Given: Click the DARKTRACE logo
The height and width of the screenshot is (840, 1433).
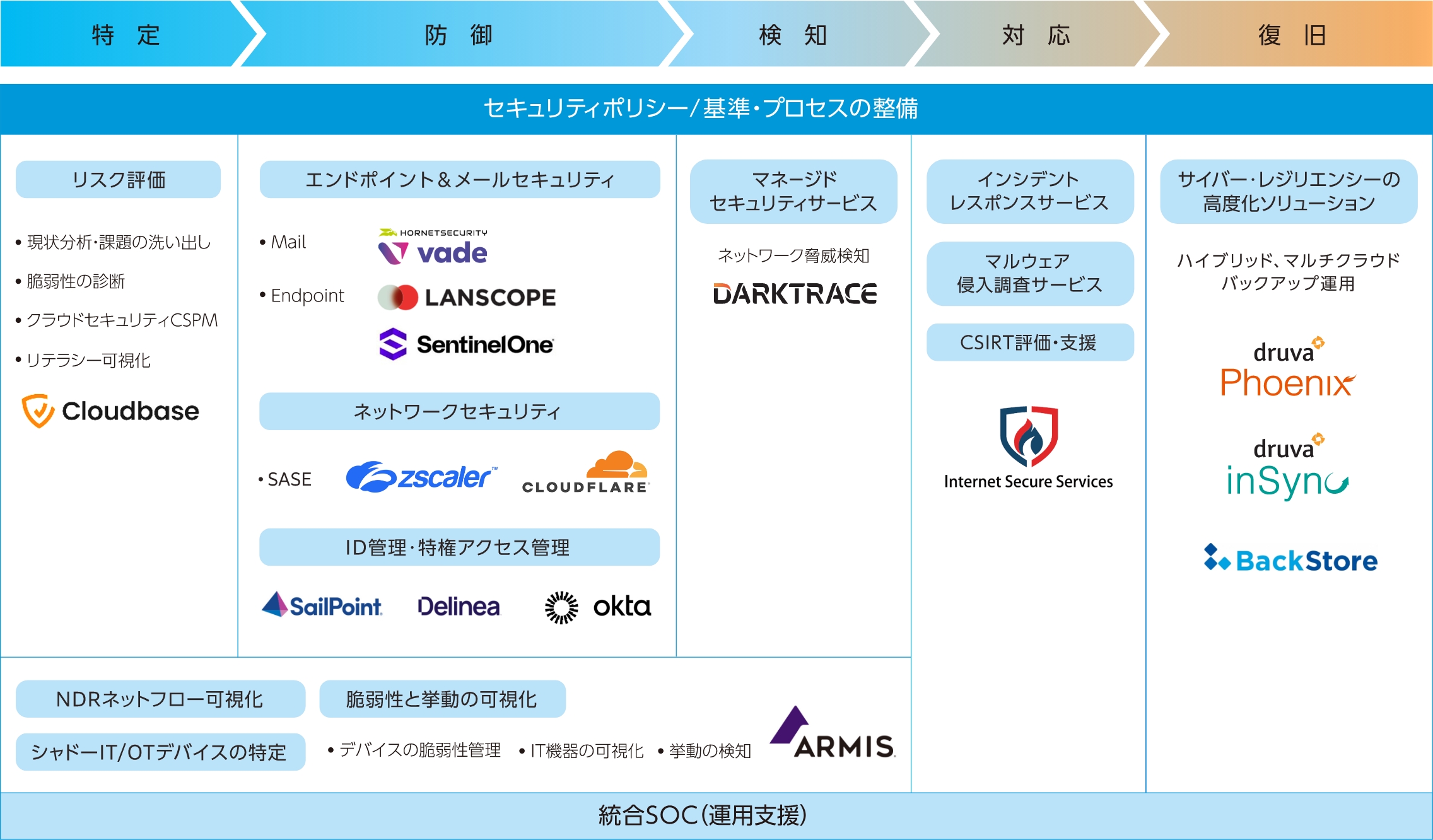Looking at the screenshot, I should pyautogui.click(x=795, y=294).
